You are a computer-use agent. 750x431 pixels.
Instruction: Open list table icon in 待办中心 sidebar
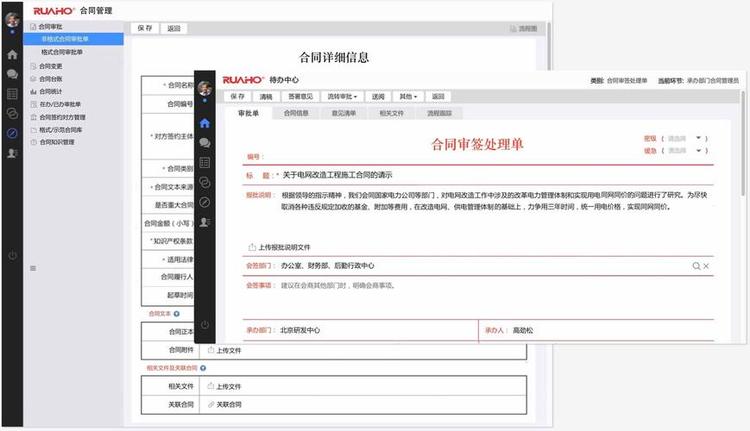pos(205,163)
